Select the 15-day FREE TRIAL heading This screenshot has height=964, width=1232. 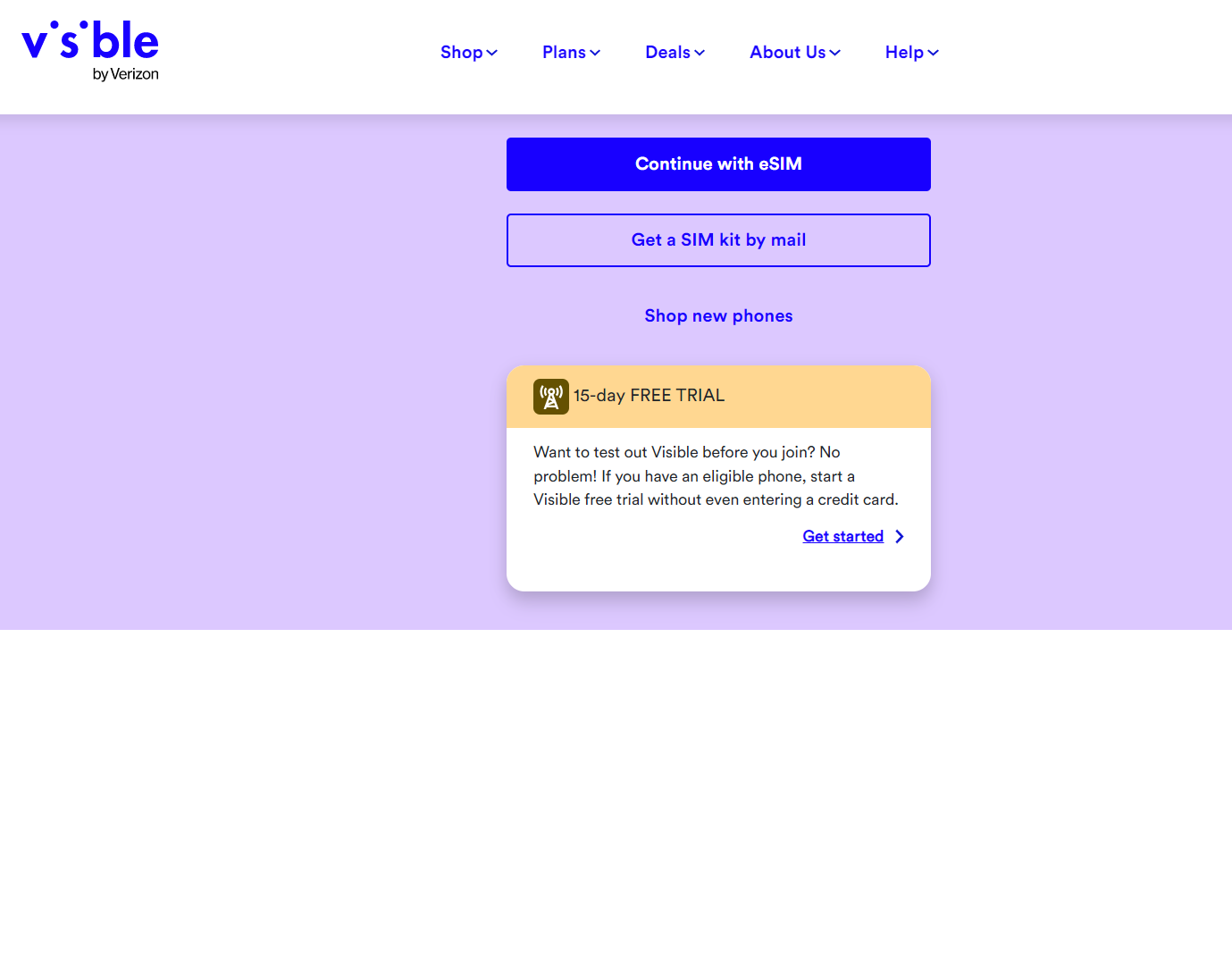649,396
